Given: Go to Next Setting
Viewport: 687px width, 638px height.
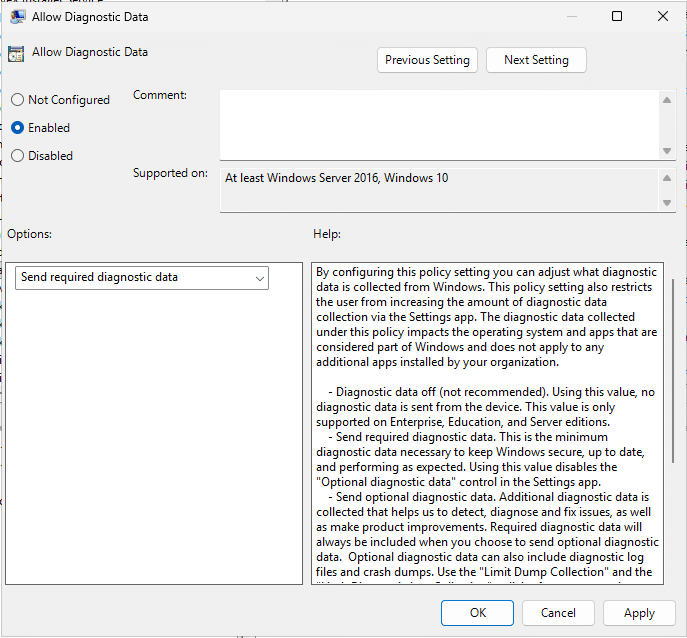Looking at the screenshot, I should click(x=536, y=60).
